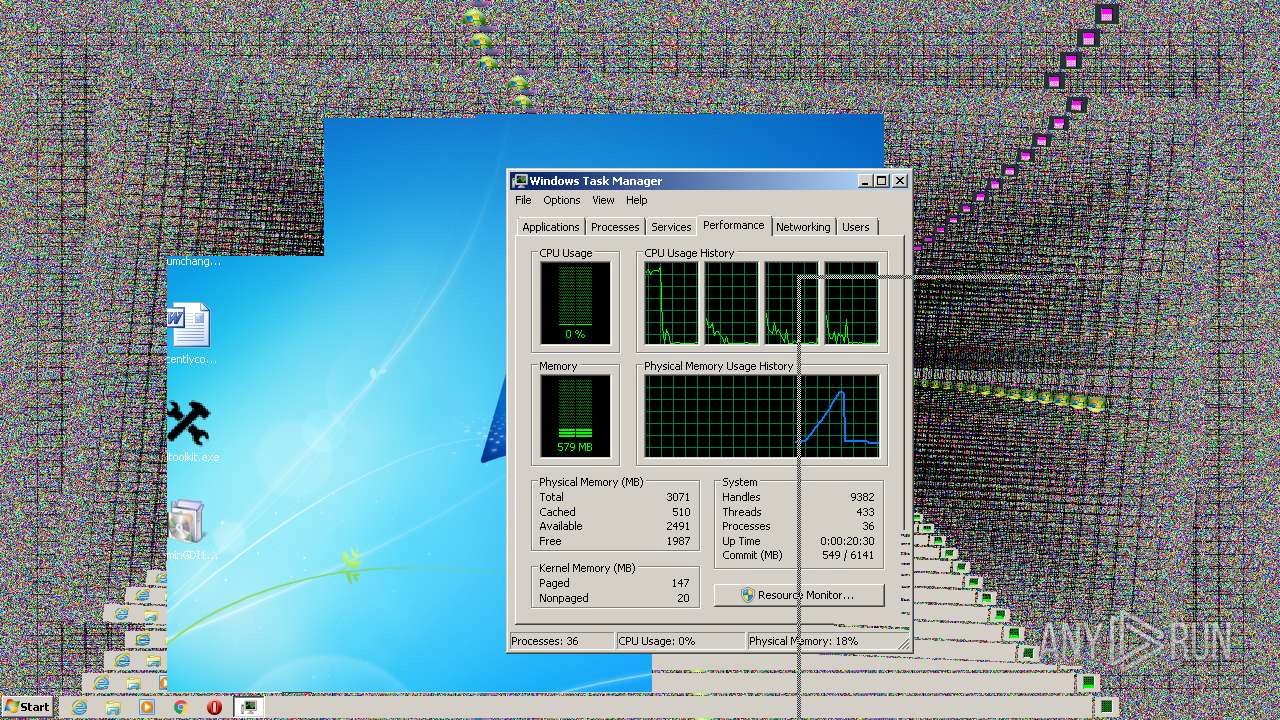Image resolution: width=1280 pixels, height=720 pixels.
Task: Open the Options menu
Action: (562, 200)
